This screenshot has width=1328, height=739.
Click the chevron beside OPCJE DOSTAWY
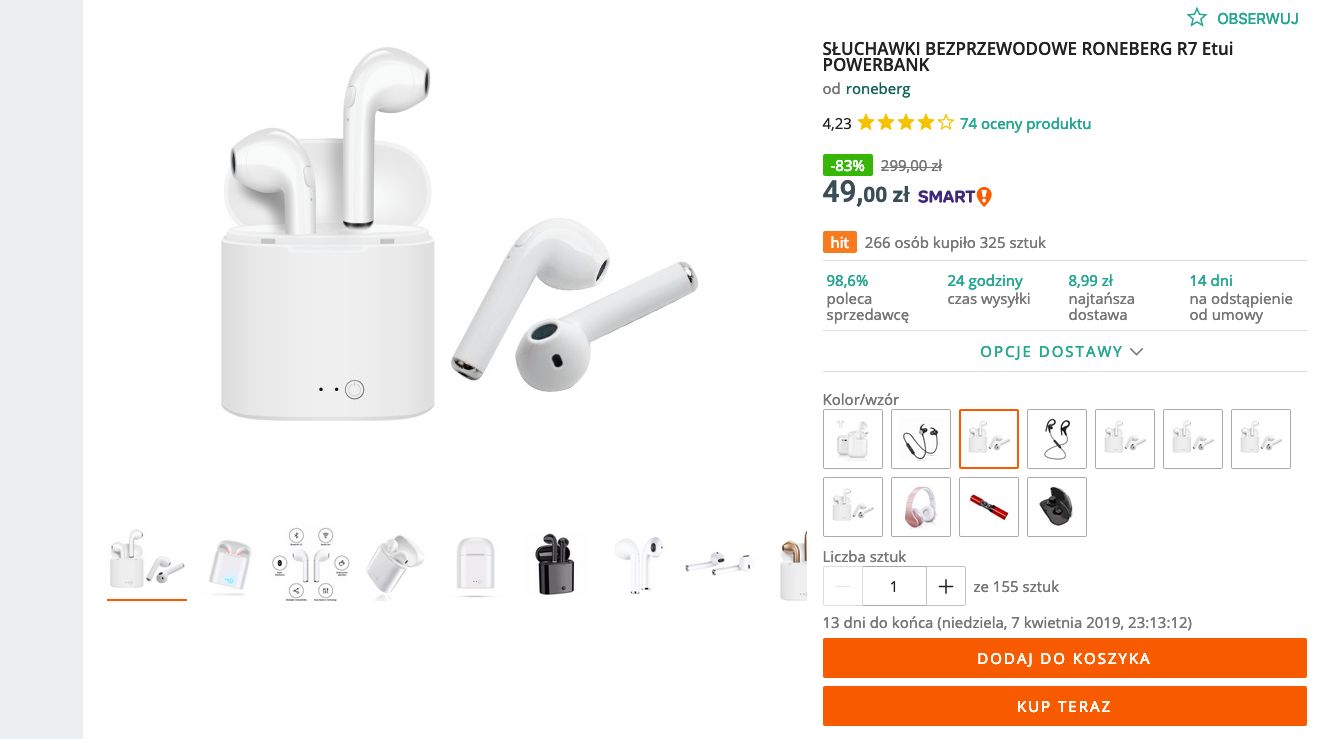click(1136, 352)
